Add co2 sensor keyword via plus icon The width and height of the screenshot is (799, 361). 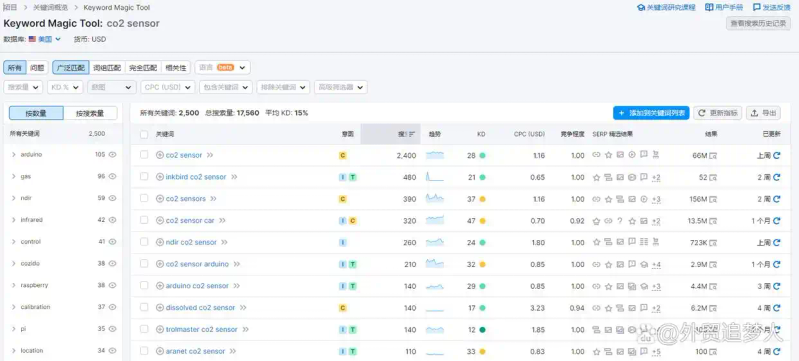point(159,156)
